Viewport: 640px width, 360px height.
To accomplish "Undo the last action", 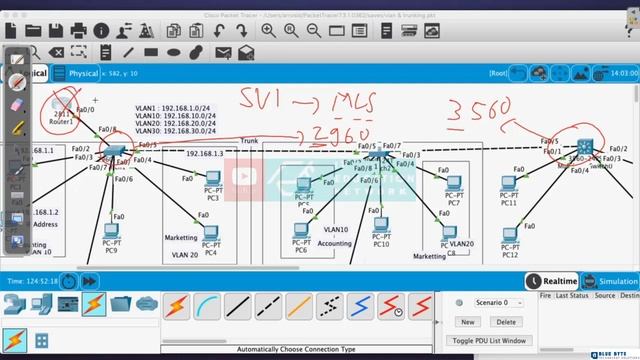I will [219, 31].
